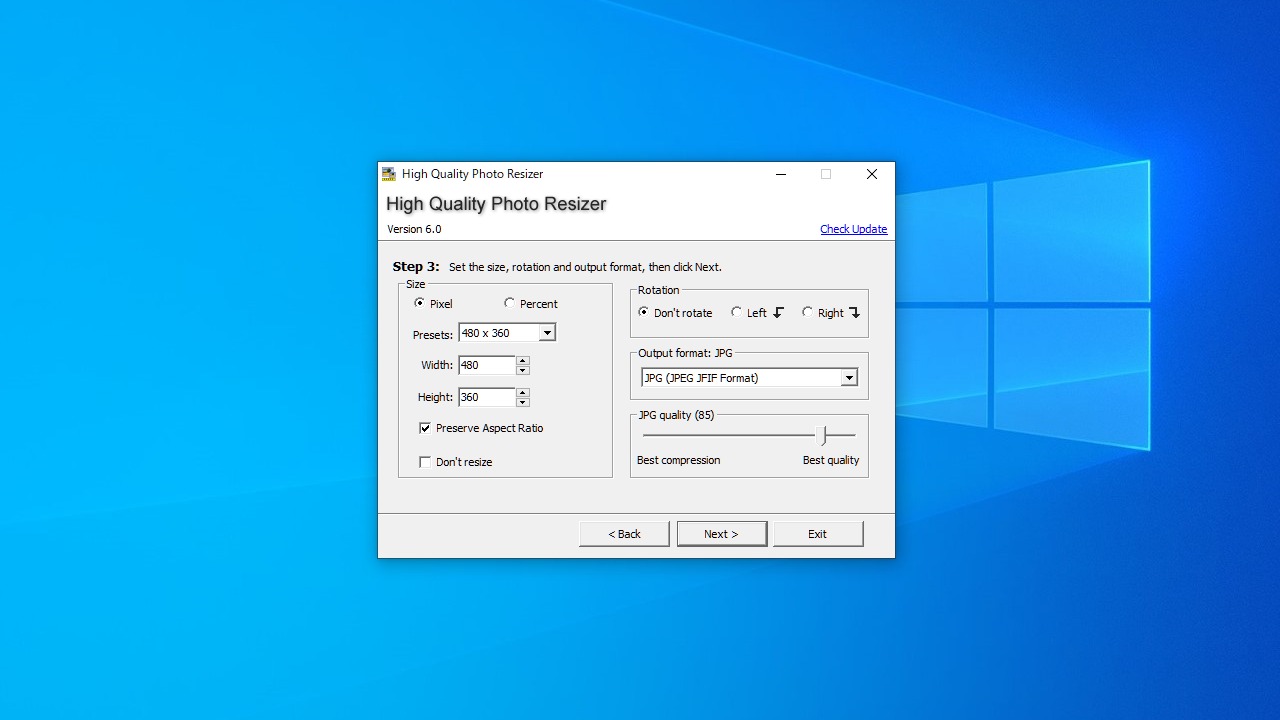The height and width of the screenshot is (720, 1280).
Task: Click the Width input field
Action: point(487,365)
